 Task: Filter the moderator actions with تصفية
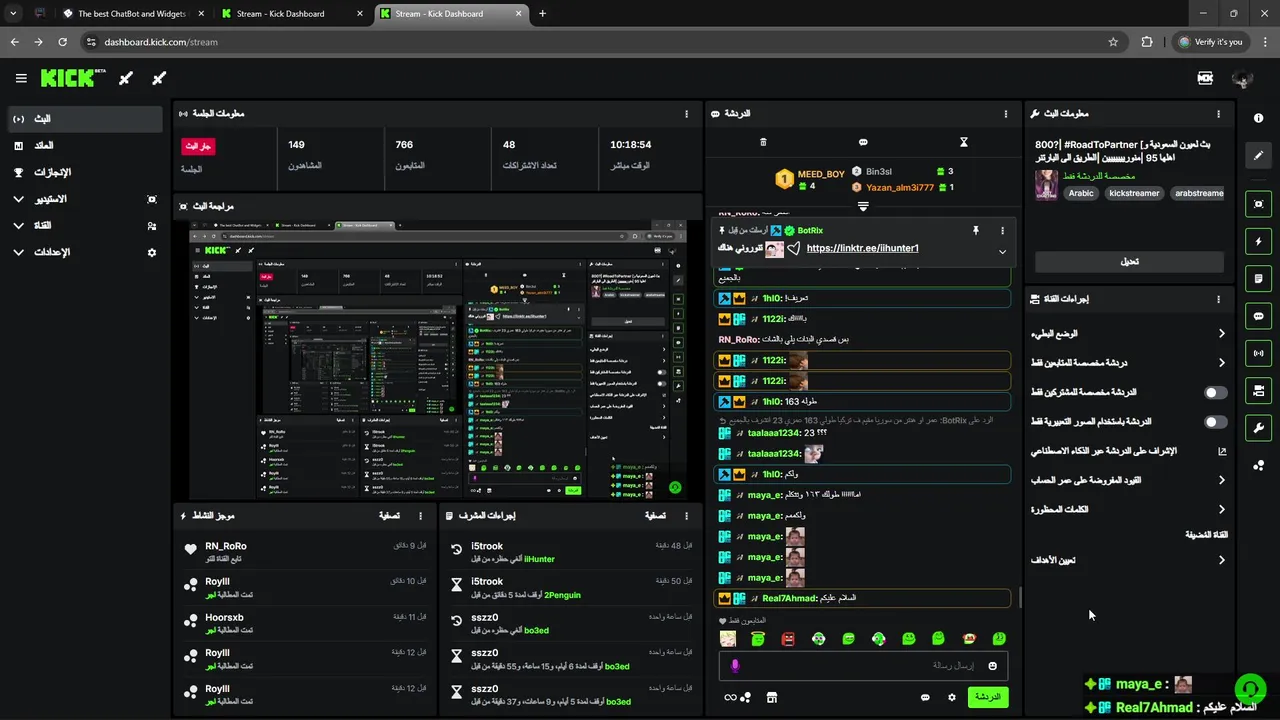click(x=655, y=516)
